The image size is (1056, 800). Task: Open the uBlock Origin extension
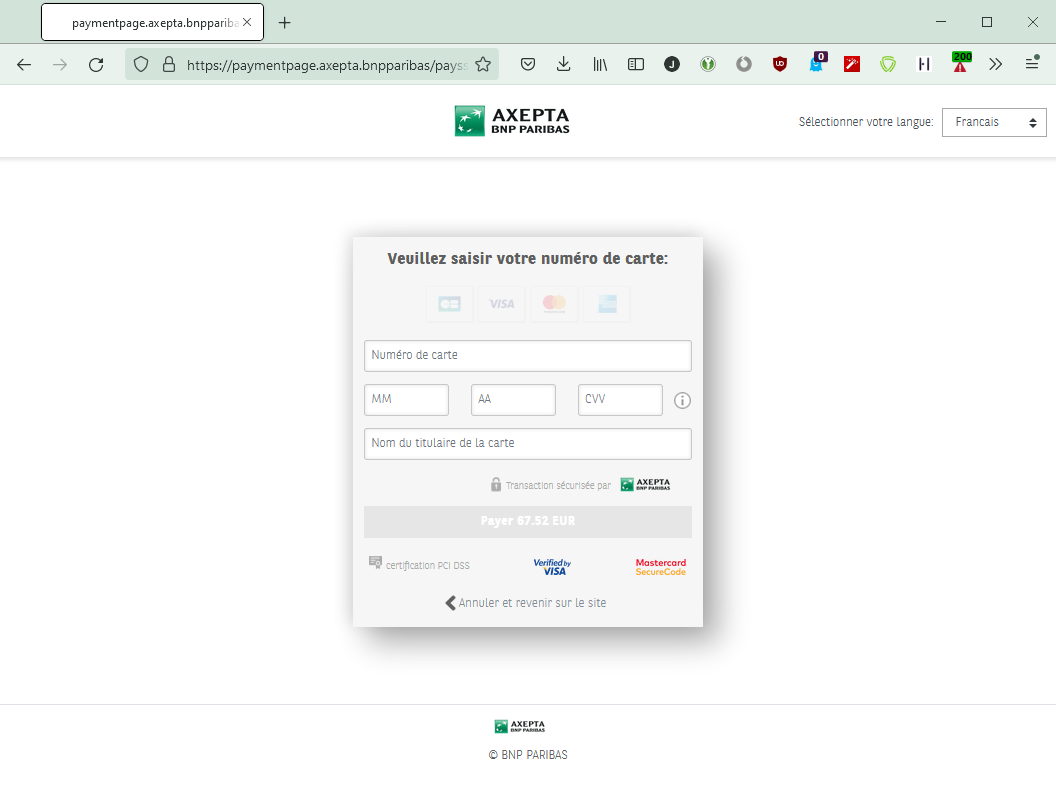[780, 64]
